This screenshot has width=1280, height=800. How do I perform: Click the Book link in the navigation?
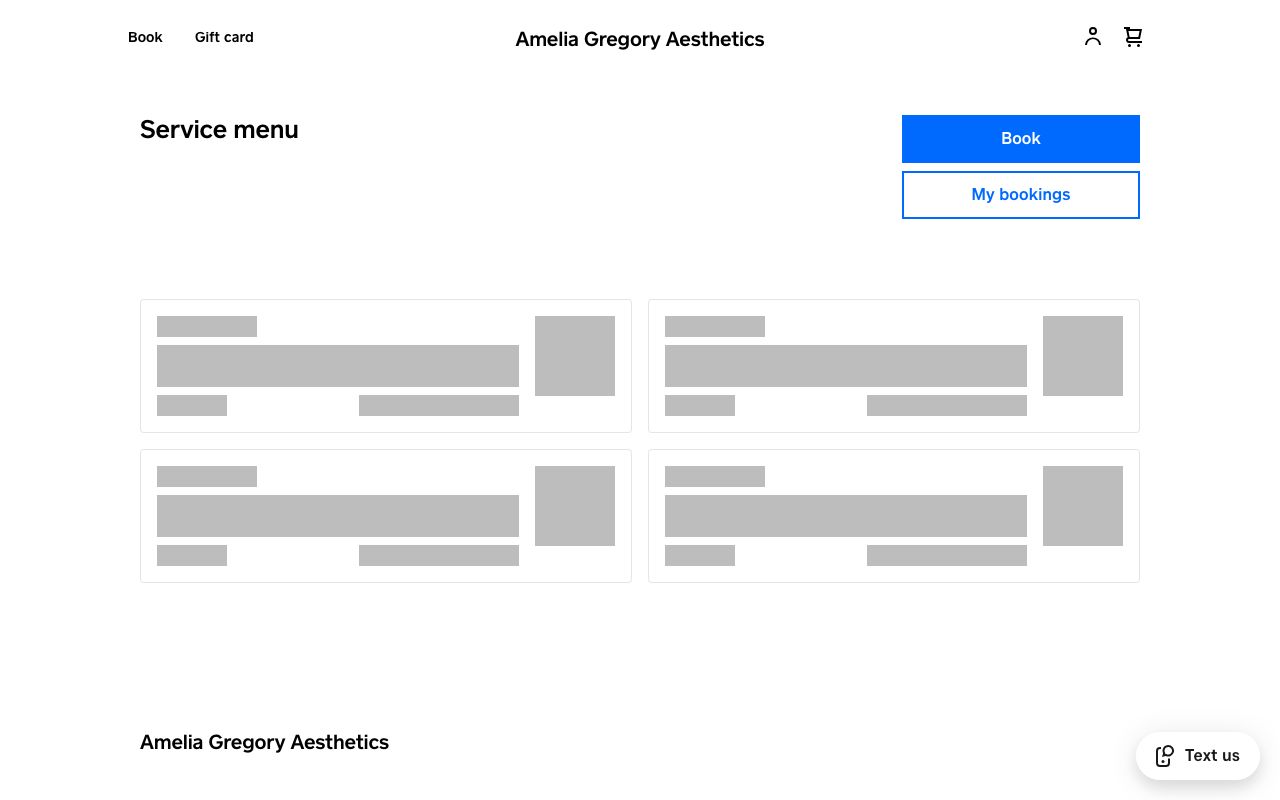click(x=145, y=37)
